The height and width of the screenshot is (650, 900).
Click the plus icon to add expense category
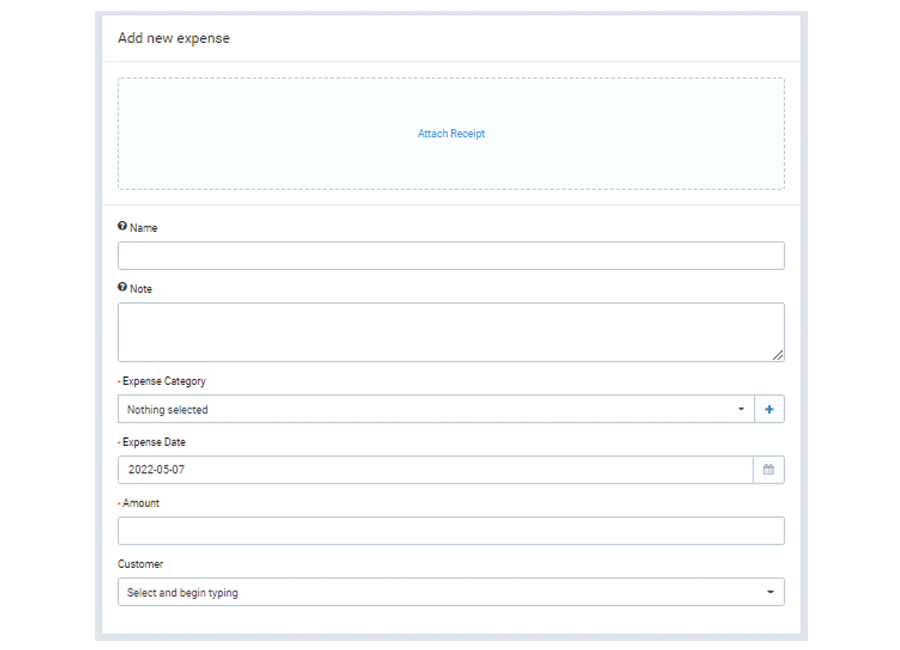coord(769,409)
